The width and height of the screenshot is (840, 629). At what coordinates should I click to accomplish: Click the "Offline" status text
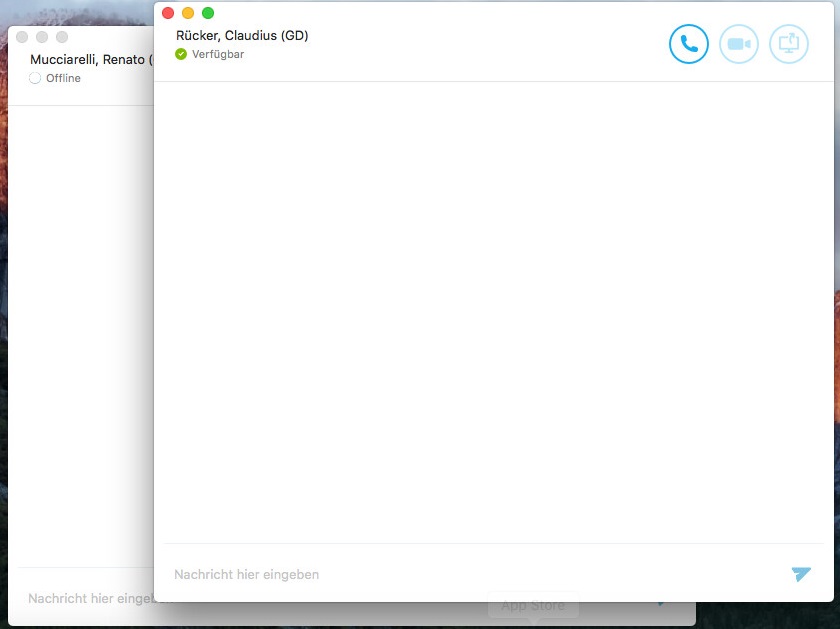click(63, 78)
